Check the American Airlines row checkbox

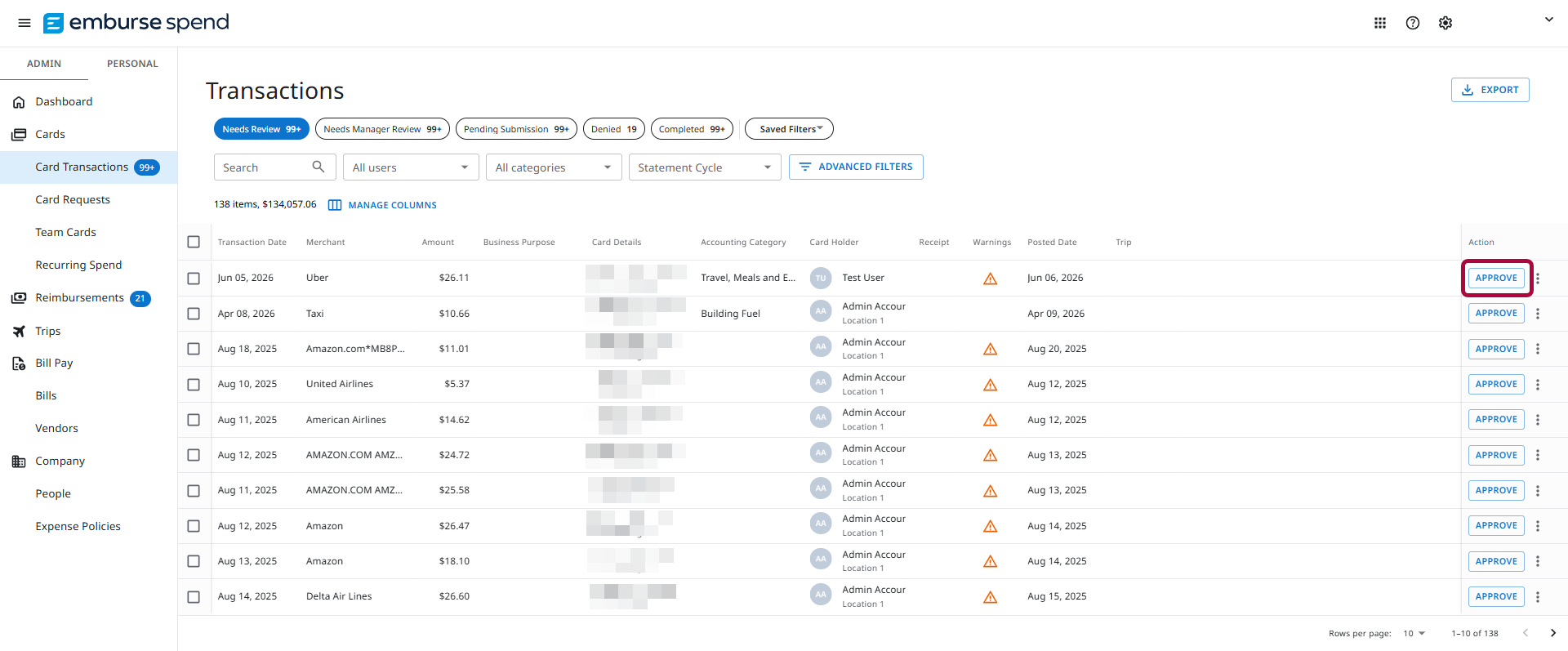(194, 420)
